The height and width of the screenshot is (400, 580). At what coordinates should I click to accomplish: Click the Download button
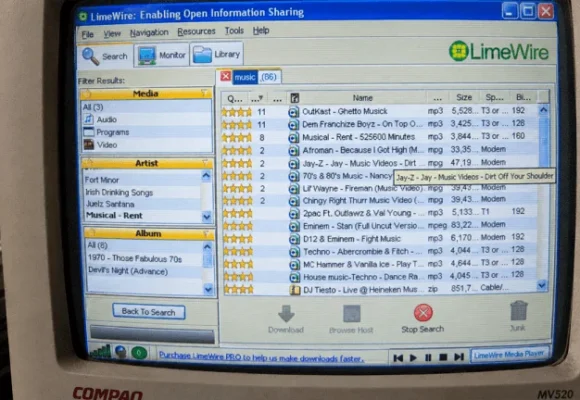(x=286, y=320)
